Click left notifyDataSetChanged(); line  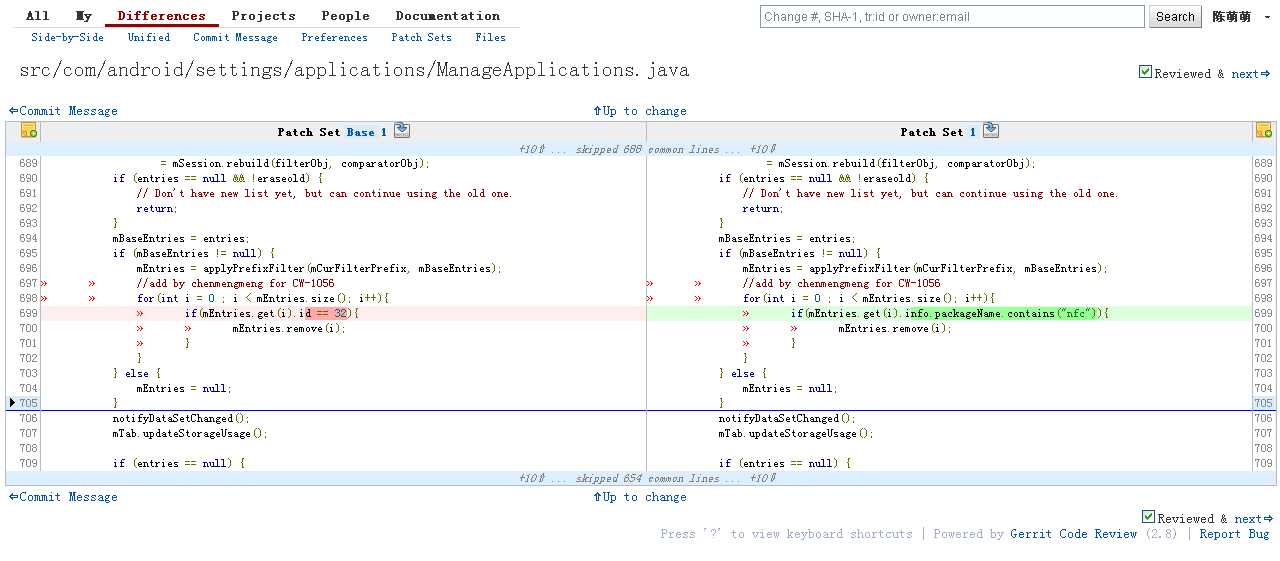point(181,418)
